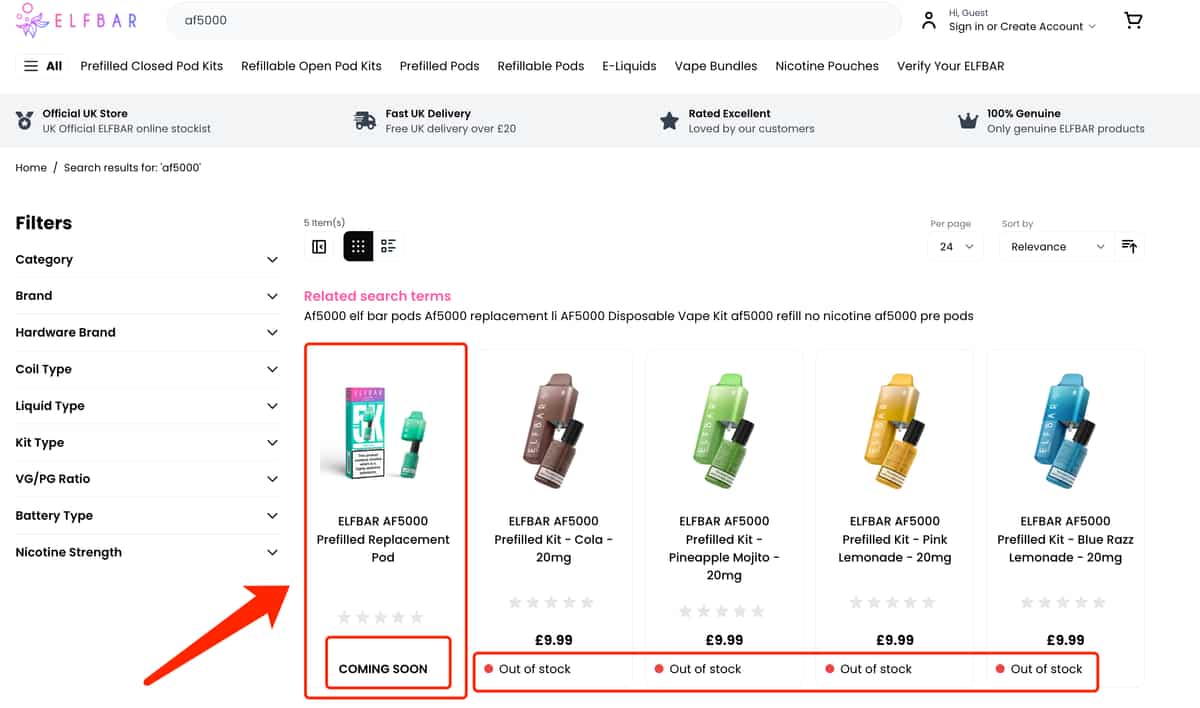The height and width of the screenshot is (708, 1200).
Task: Open the Sort by Relevance dropdown
Action: [x=1056, y=247]
